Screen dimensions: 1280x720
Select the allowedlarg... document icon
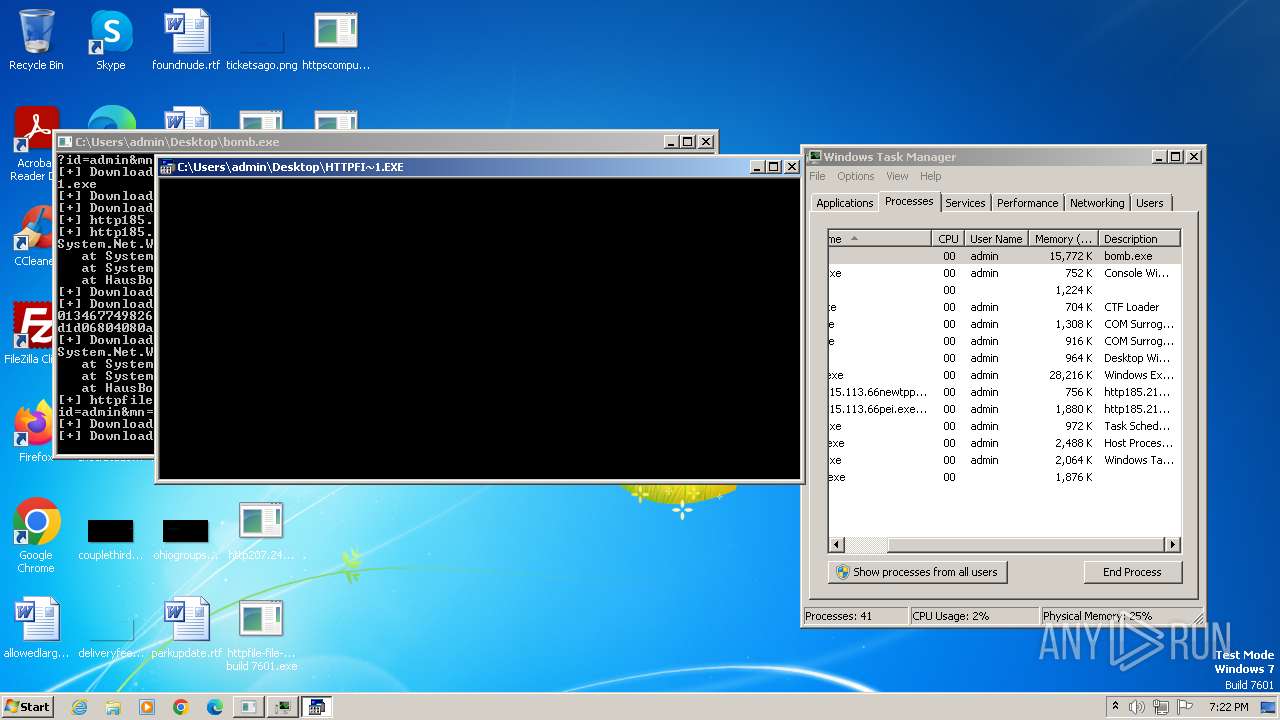pos(36,630)
